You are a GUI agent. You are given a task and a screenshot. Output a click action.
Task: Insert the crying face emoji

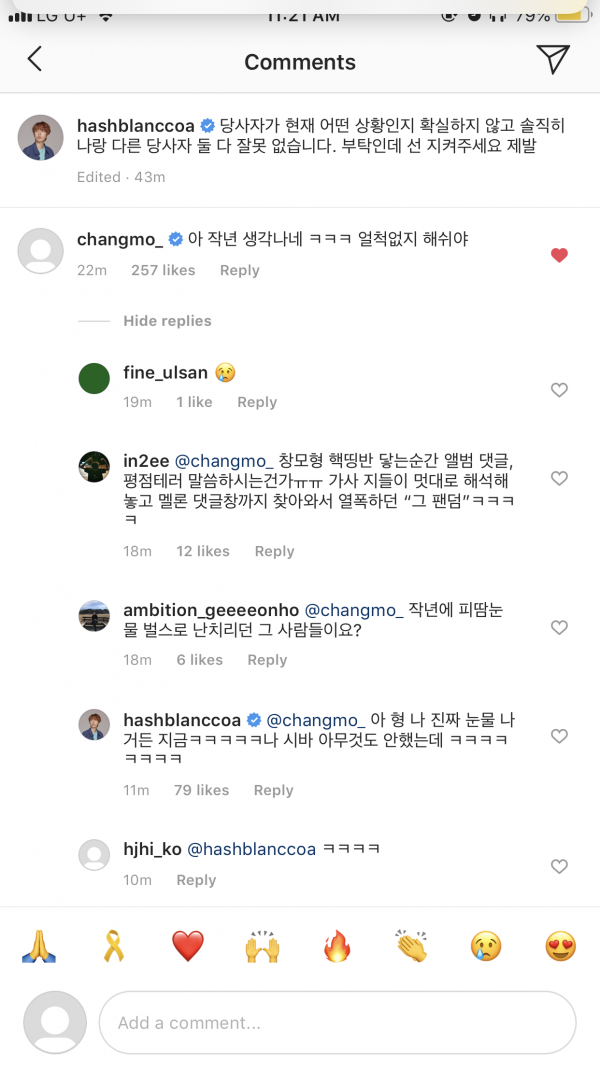[x=486, y=946]
